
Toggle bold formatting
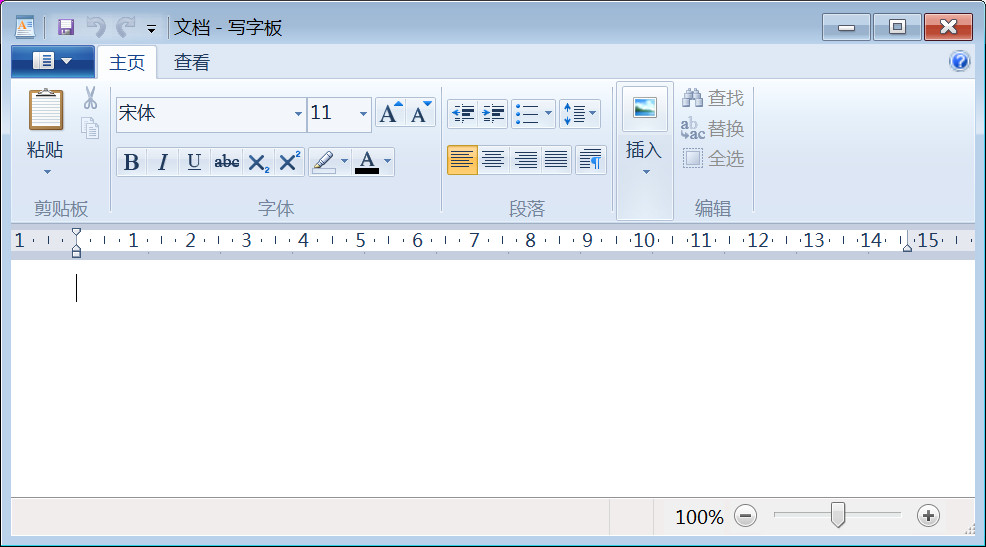point(131,162)
